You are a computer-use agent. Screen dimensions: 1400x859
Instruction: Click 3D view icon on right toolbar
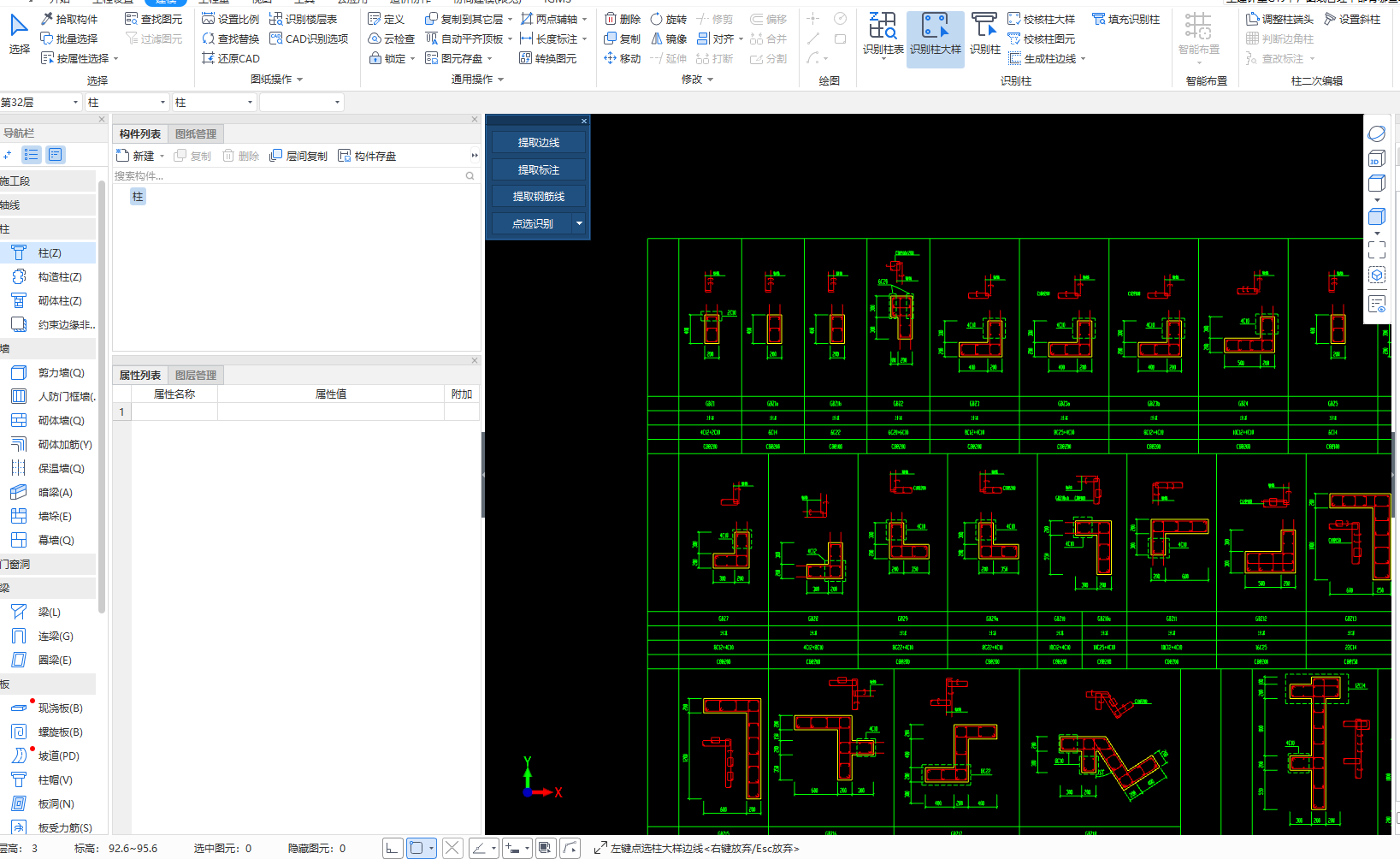pos(1376,159)
